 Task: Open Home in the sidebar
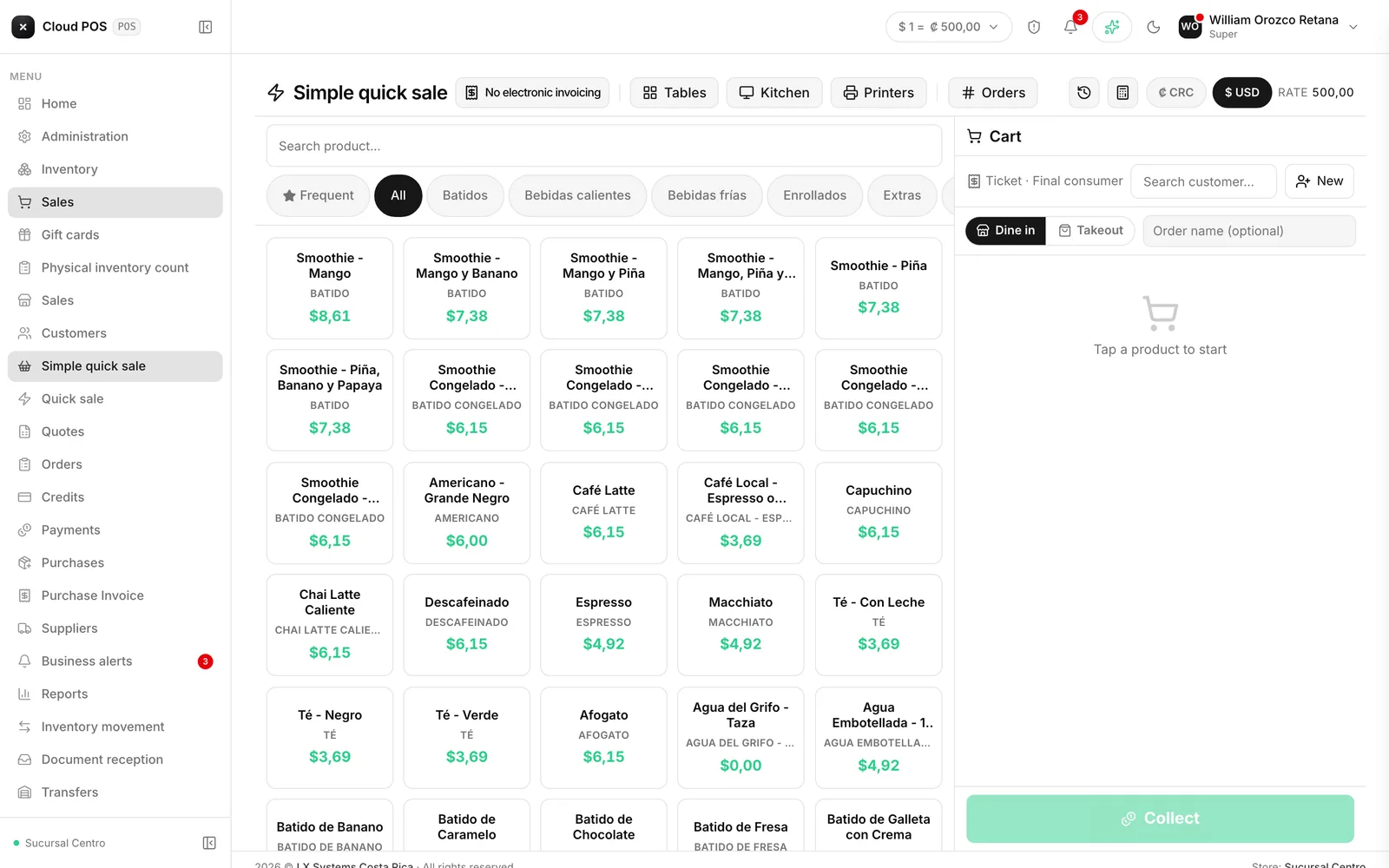point(115,104)
